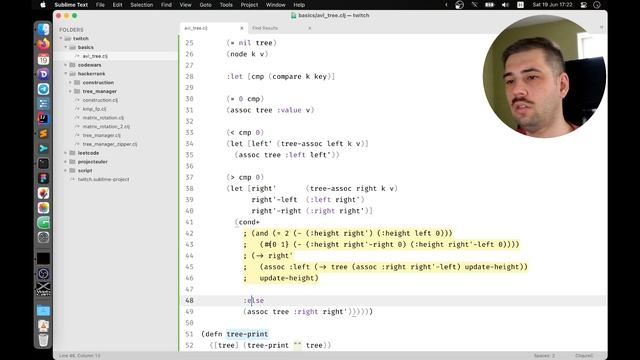
Task: Open matrix_rotation_2.clj in the sidebar
Action: (106, 127)
